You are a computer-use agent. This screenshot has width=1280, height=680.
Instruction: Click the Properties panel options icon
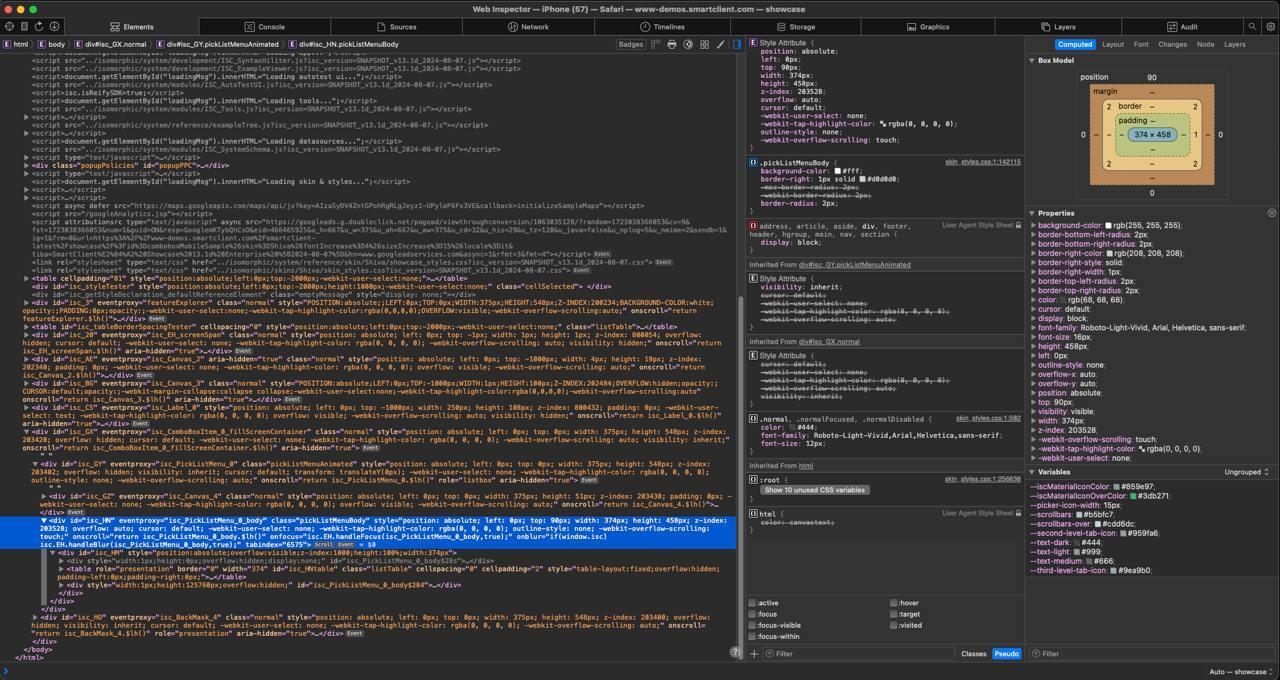point(1272,213)
